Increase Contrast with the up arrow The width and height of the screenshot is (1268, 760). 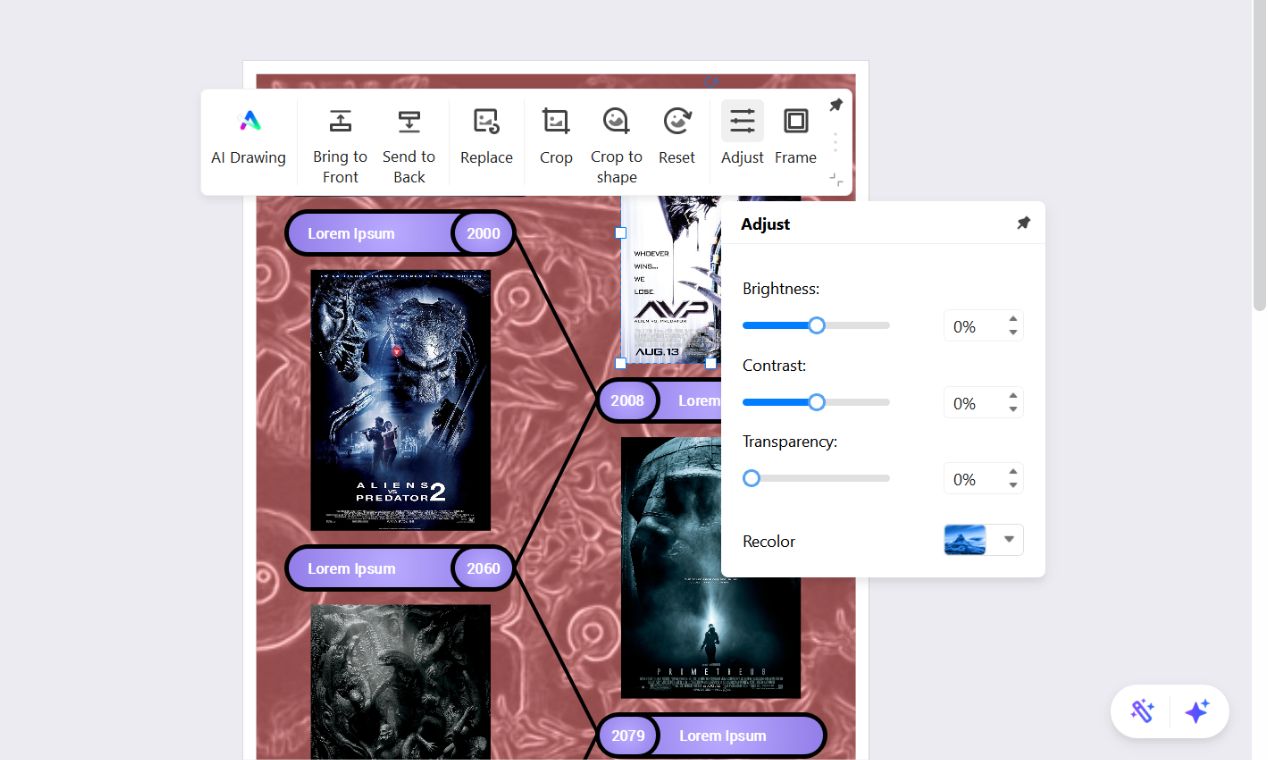point(1013,396)
